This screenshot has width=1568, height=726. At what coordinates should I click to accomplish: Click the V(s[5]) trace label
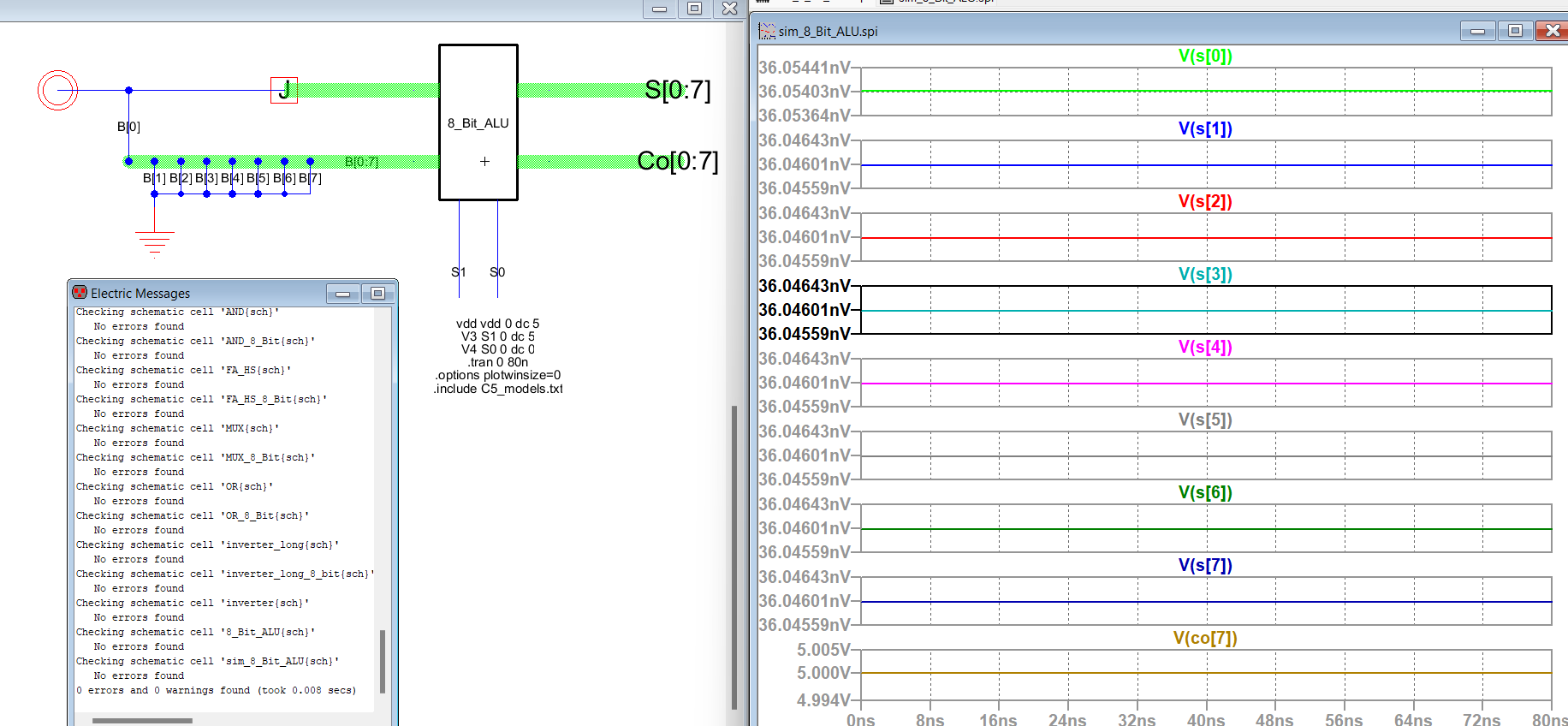click(x=1205, y=420)
